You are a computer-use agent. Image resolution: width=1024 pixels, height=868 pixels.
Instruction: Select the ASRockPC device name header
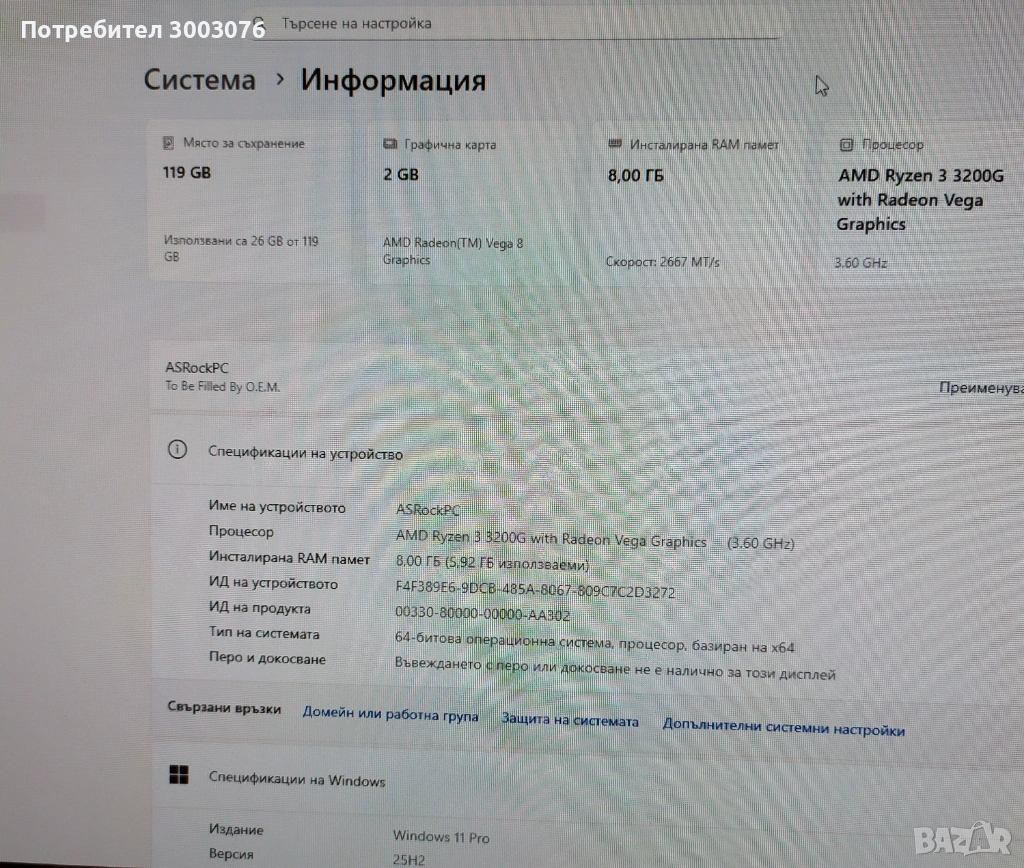[x=197, y=368]
